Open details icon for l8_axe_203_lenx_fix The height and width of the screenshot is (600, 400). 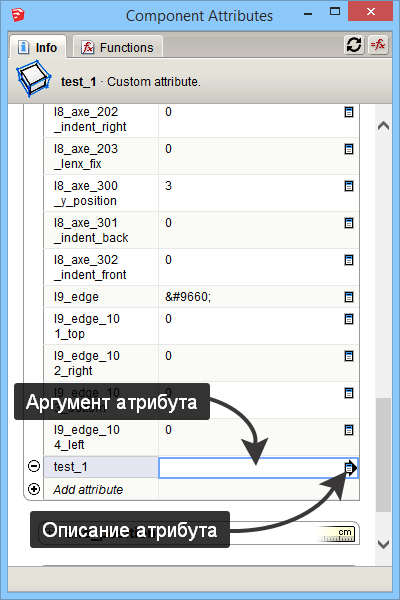pos(349,149)
